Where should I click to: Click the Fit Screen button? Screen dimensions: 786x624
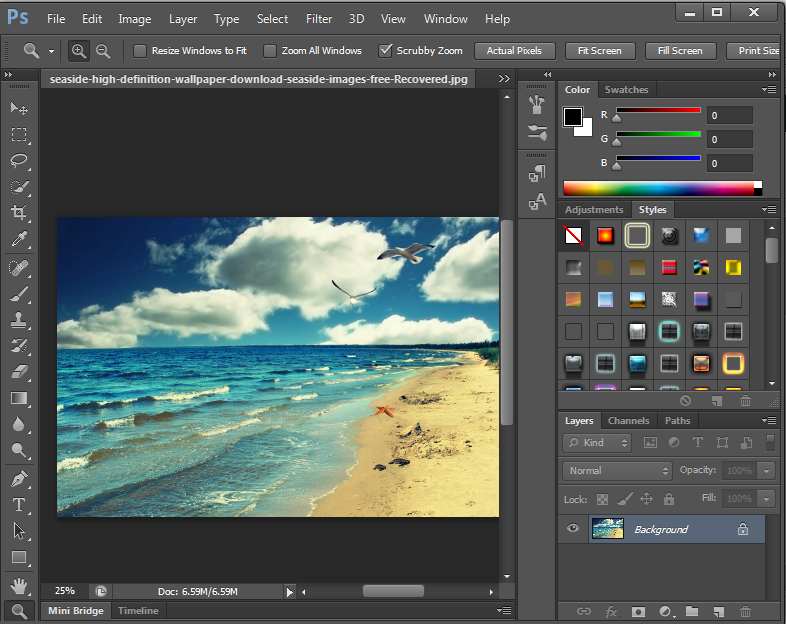(599, 51)
